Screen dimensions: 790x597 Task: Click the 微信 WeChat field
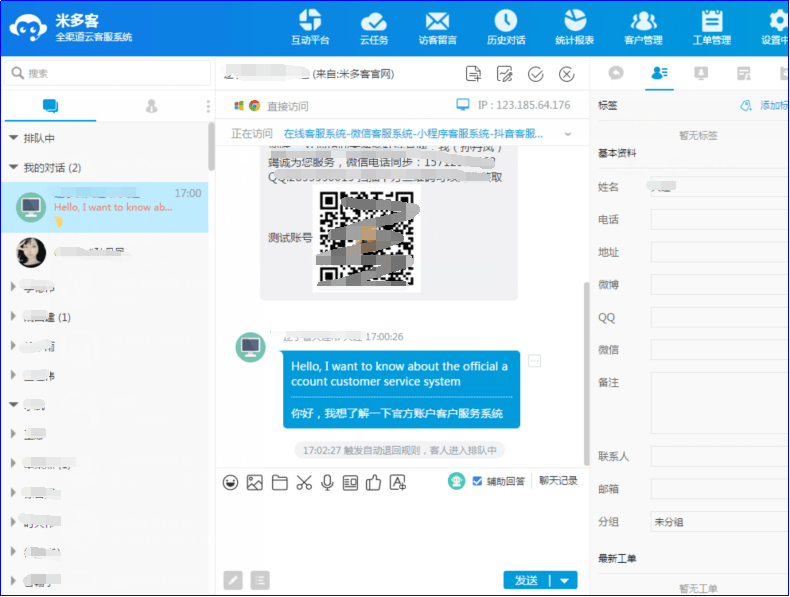[x=719, y=350]
